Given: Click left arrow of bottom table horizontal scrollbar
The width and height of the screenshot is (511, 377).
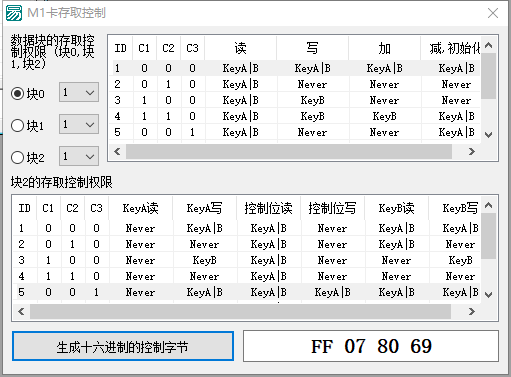Looking at the screenshot, I should [x=21, y=312].
